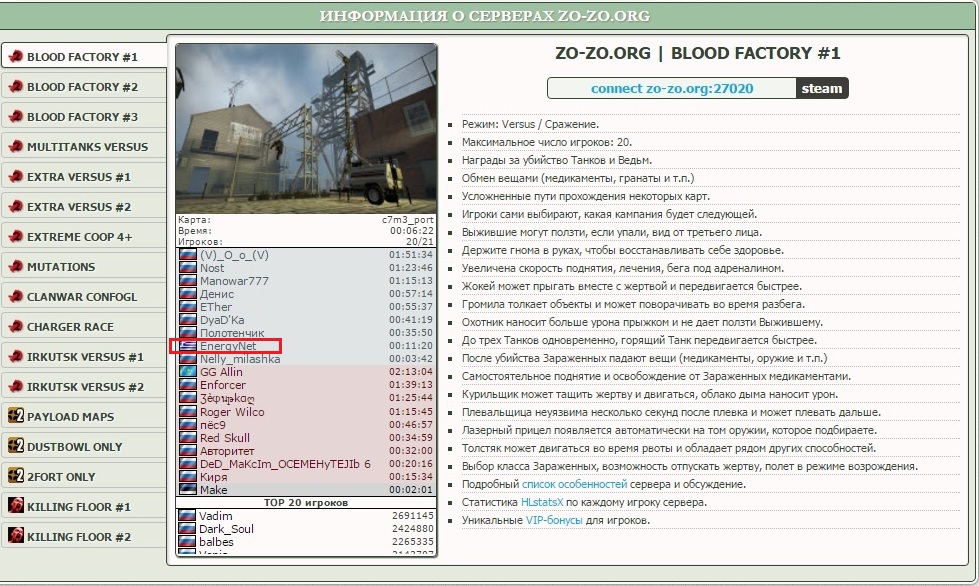Click the icon beside Charger Race

click(16, 327)
